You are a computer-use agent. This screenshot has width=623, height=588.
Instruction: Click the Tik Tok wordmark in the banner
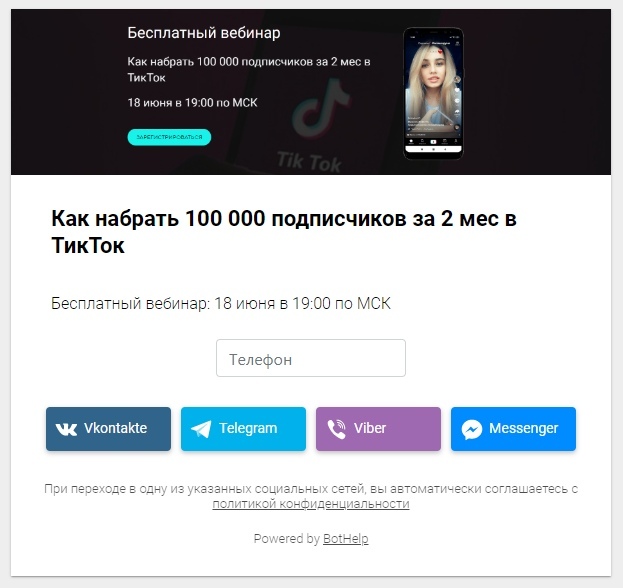coord(309,161)
